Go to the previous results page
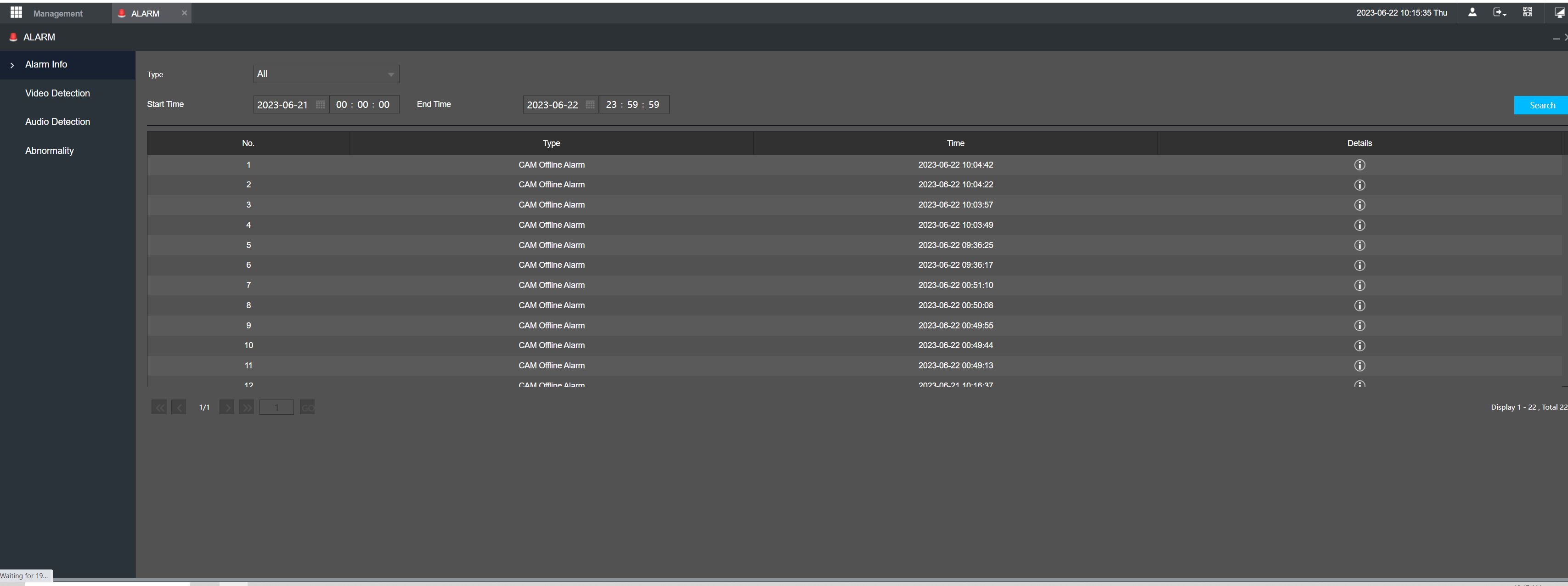 pyautogui.click(x=178, y=407)
